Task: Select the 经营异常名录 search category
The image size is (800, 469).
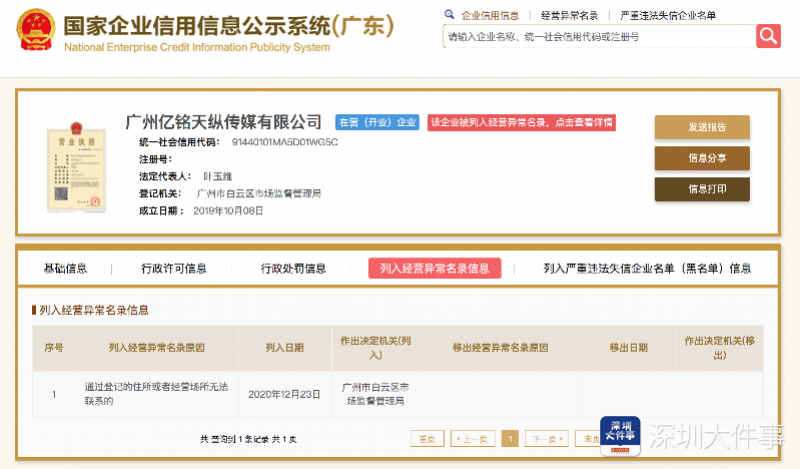Action: click(x=569, y=15)
